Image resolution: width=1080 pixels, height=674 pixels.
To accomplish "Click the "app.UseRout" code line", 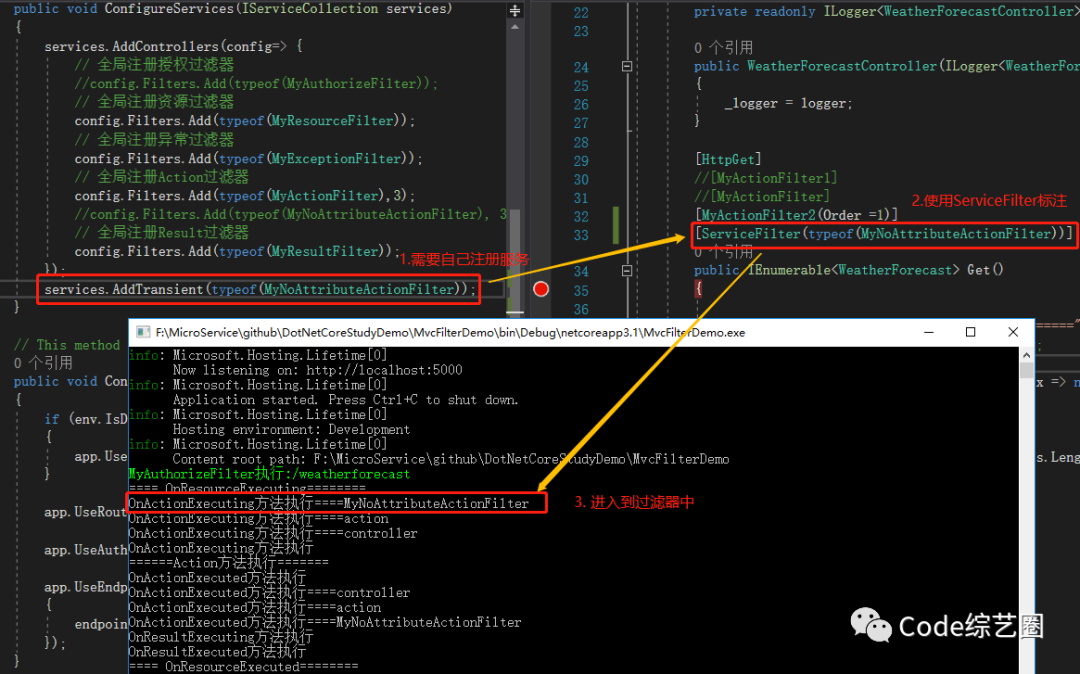I will (x=86, y=512).
